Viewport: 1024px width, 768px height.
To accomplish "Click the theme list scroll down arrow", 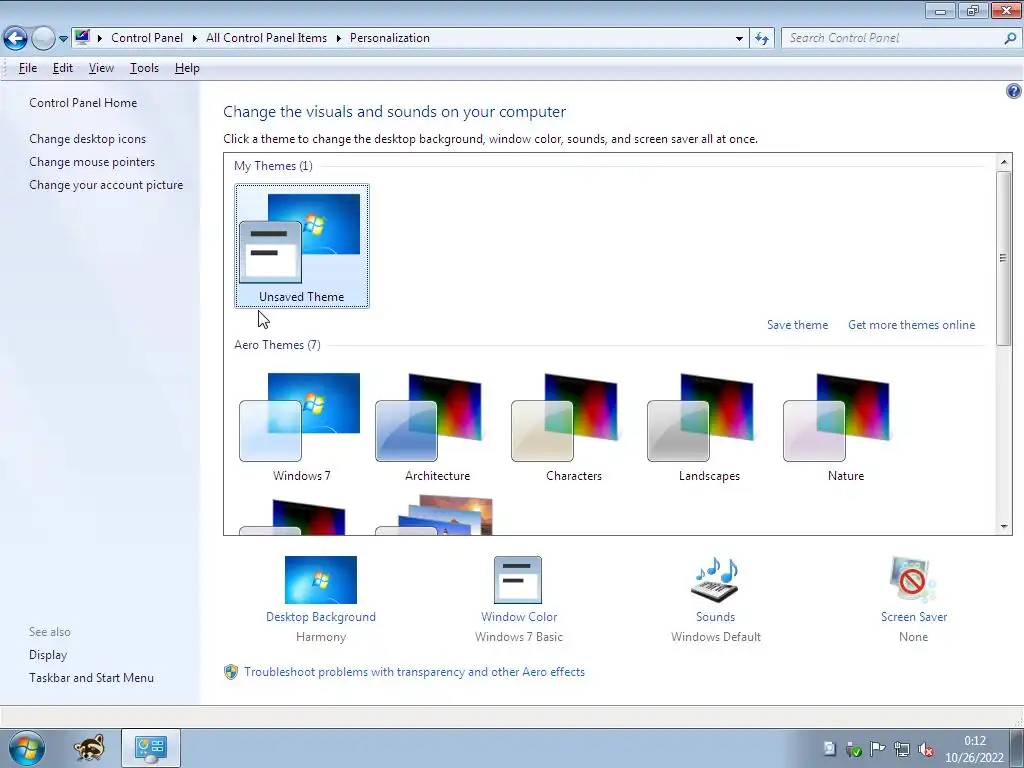I will 1004,526.
